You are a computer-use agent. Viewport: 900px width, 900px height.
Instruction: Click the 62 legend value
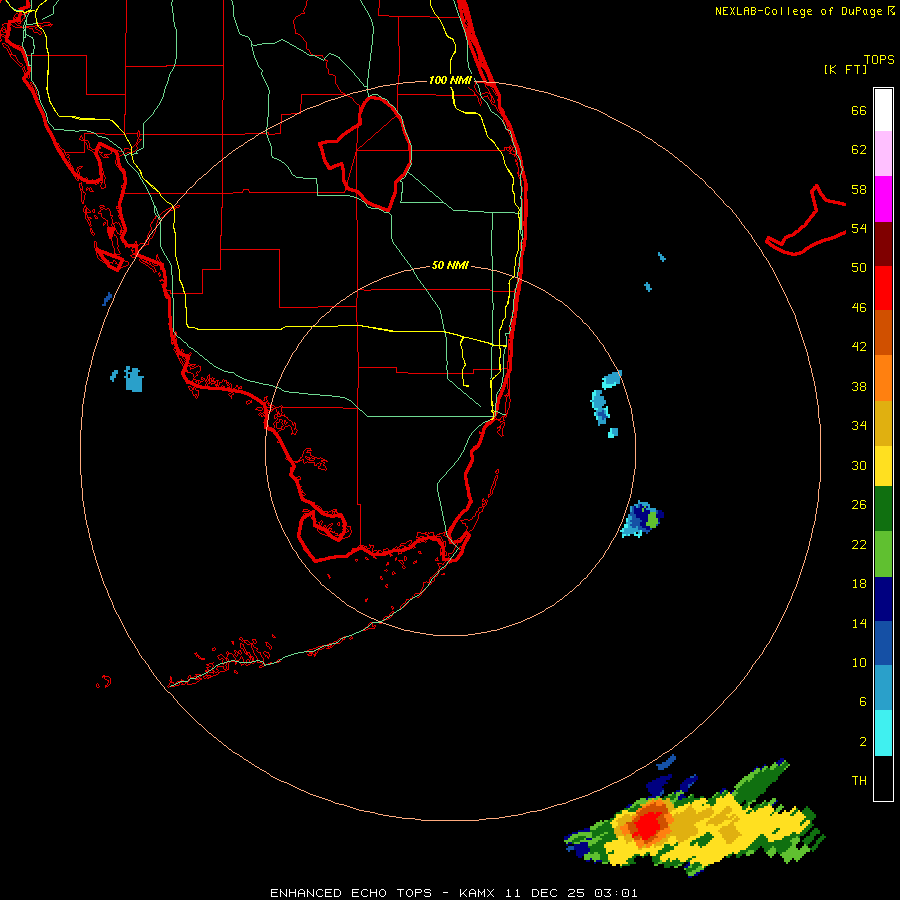859,150
